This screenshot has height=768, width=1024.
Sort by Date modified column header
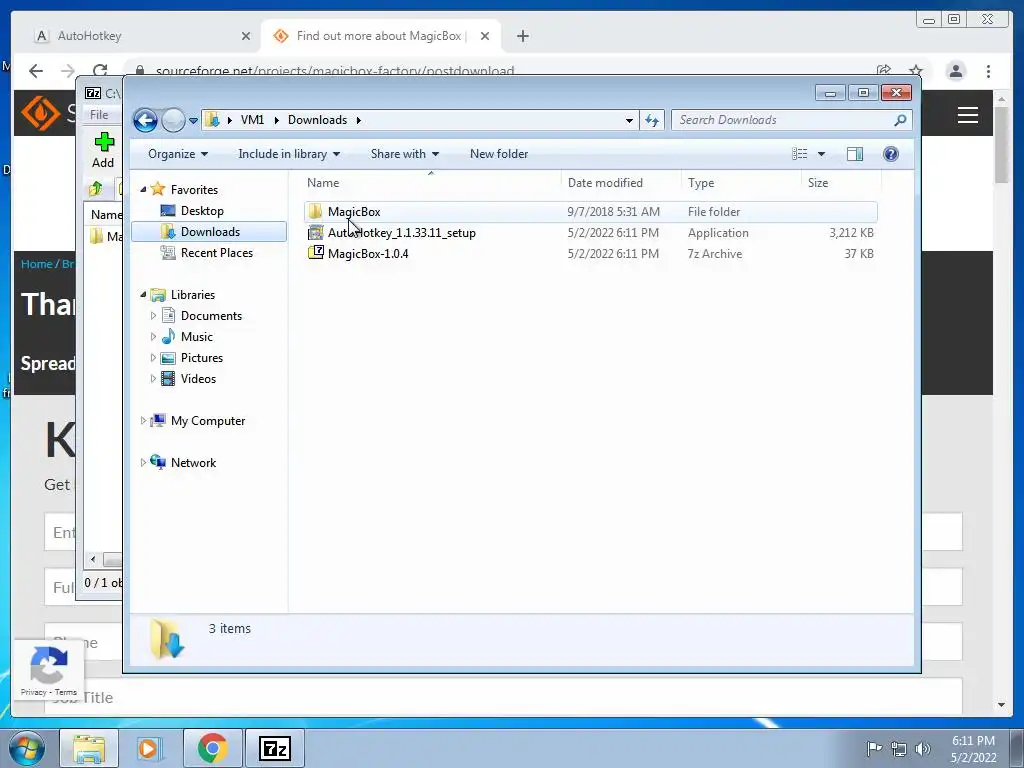pos(620,183)
